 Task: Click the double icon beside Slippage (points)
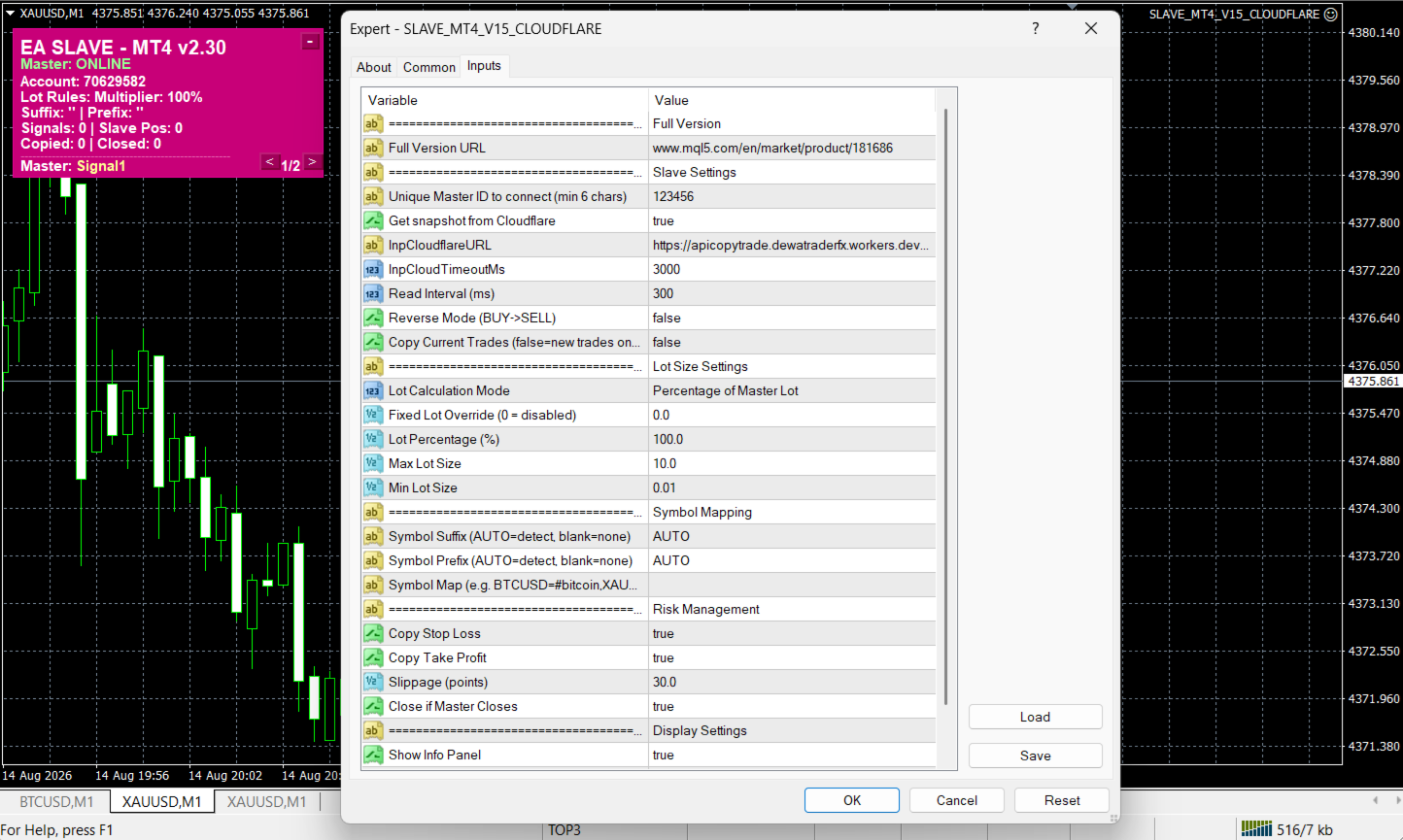(x=373, y=682)
